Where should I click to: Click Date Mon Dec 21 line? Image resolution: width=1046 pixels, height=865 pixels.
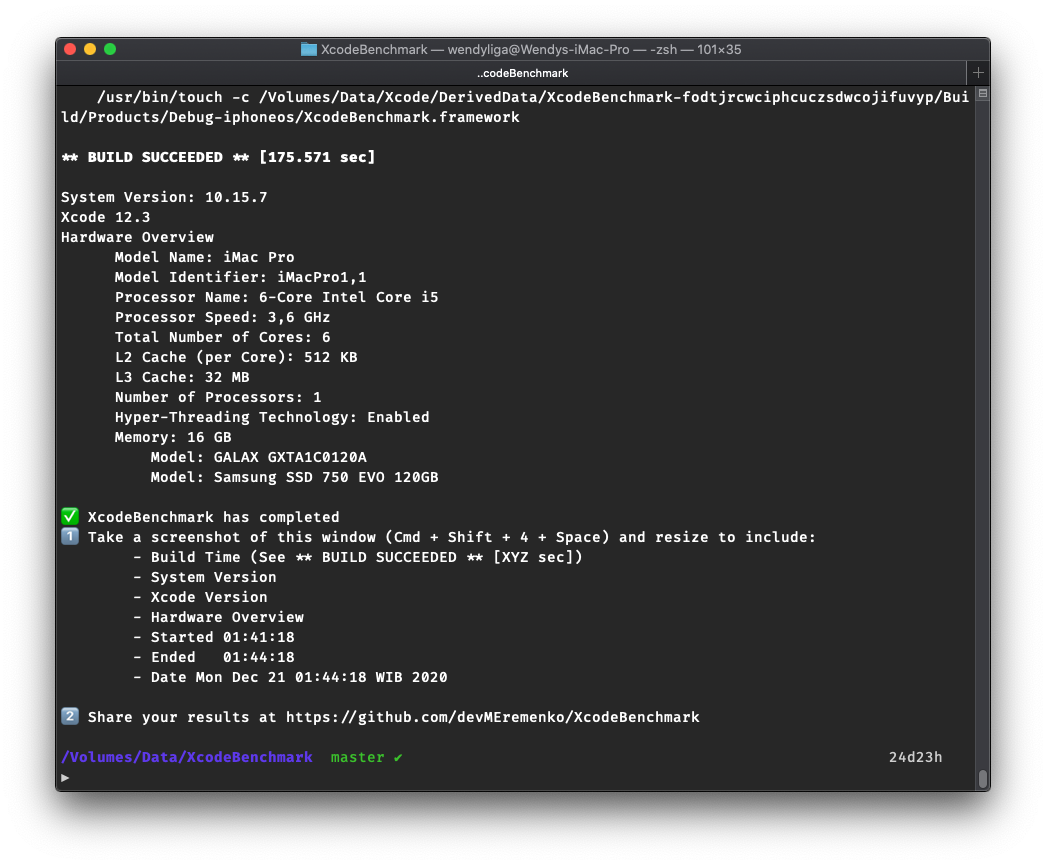(x=290, y=678)
